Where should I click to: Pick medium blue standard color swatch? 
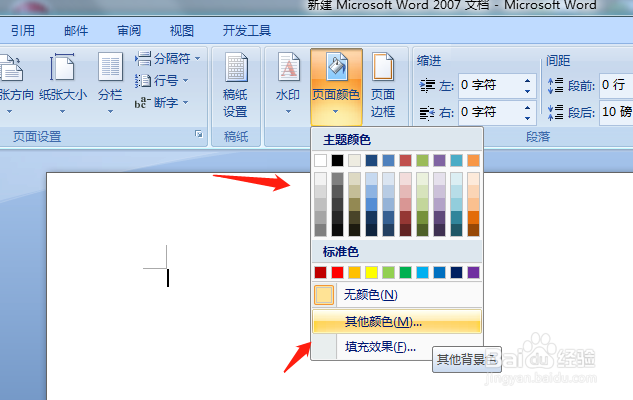[x=439, y=272]
